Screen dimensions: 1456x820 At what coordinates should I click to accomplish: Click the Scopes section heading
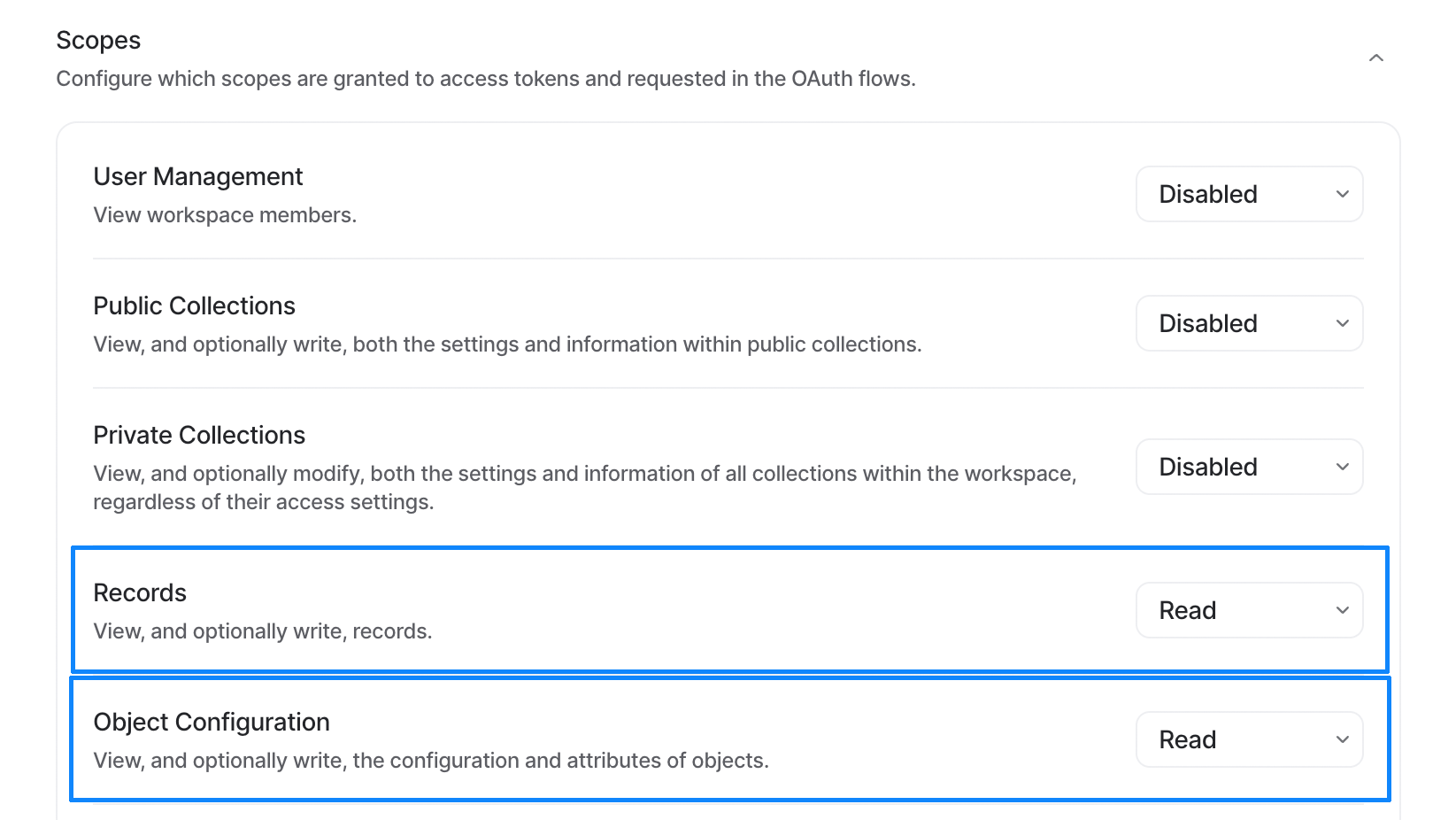(x=98, y=41)
